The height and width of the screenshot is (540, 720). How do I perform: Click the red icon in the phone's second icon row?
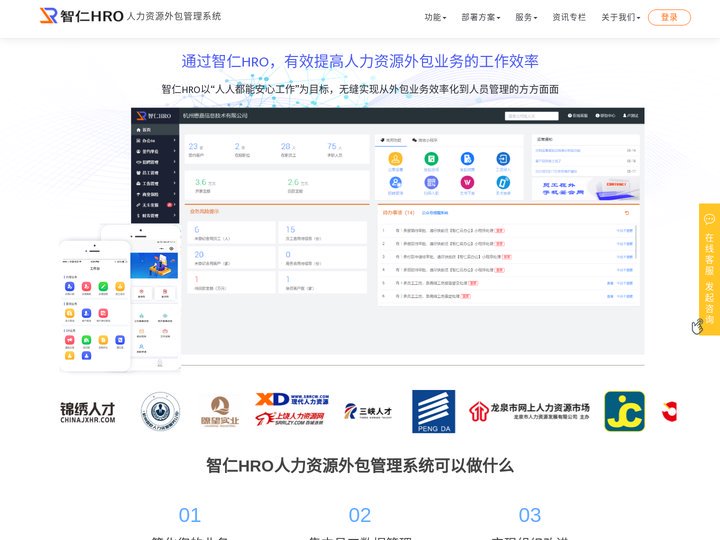click(x=103, y=314)
